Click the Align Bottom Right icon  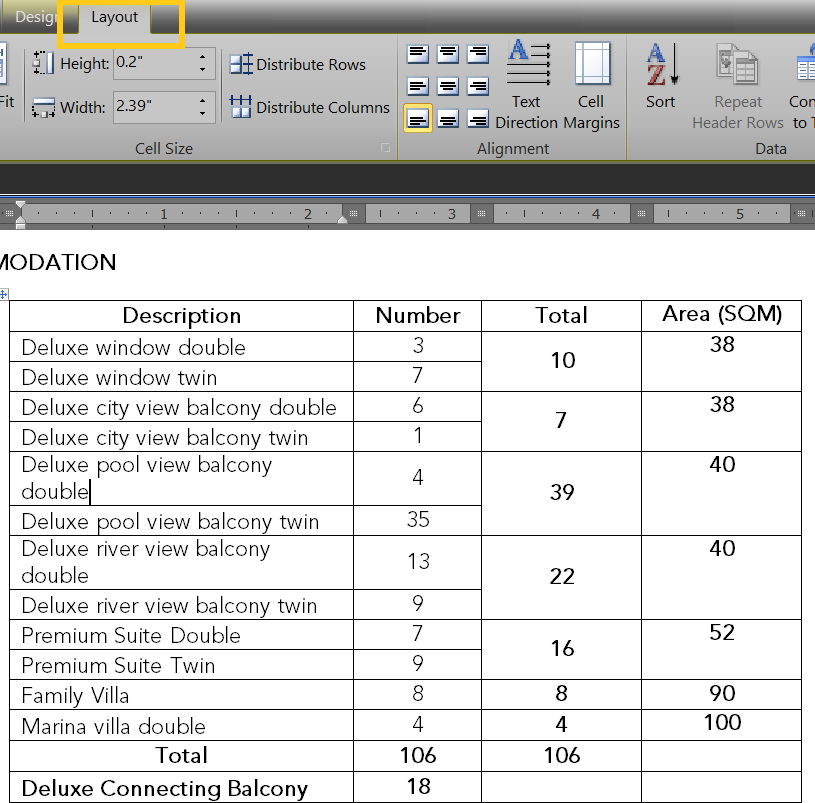[x=478, y=119]
